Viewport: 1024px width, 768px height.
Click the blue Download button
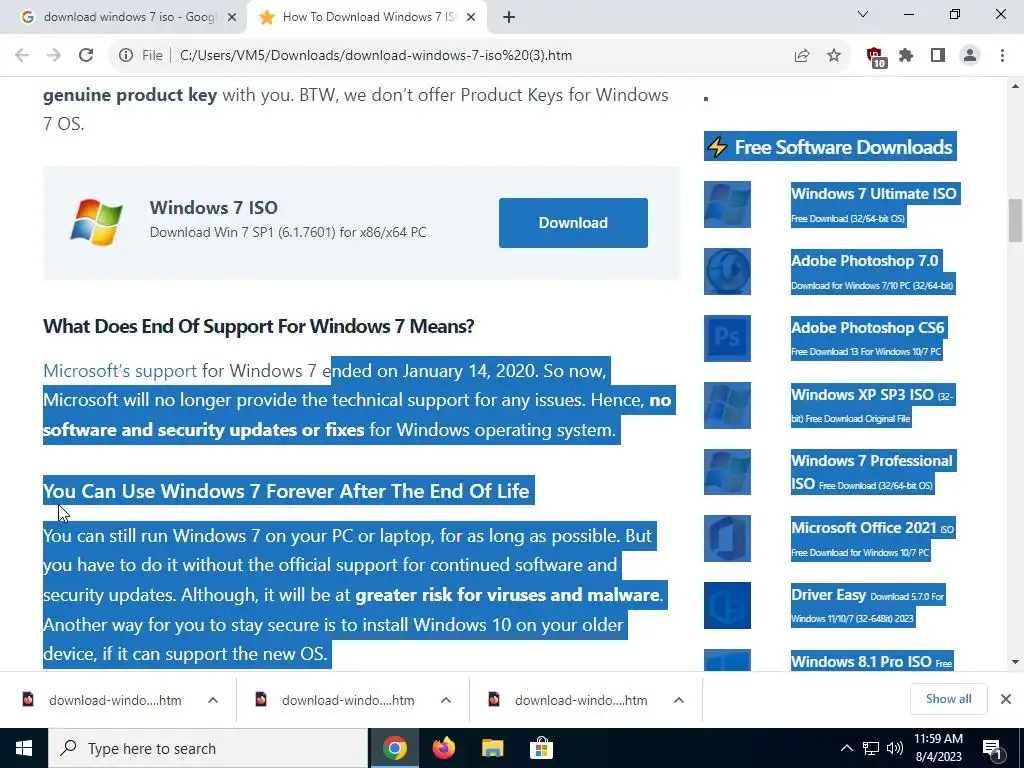coord(573,223)
